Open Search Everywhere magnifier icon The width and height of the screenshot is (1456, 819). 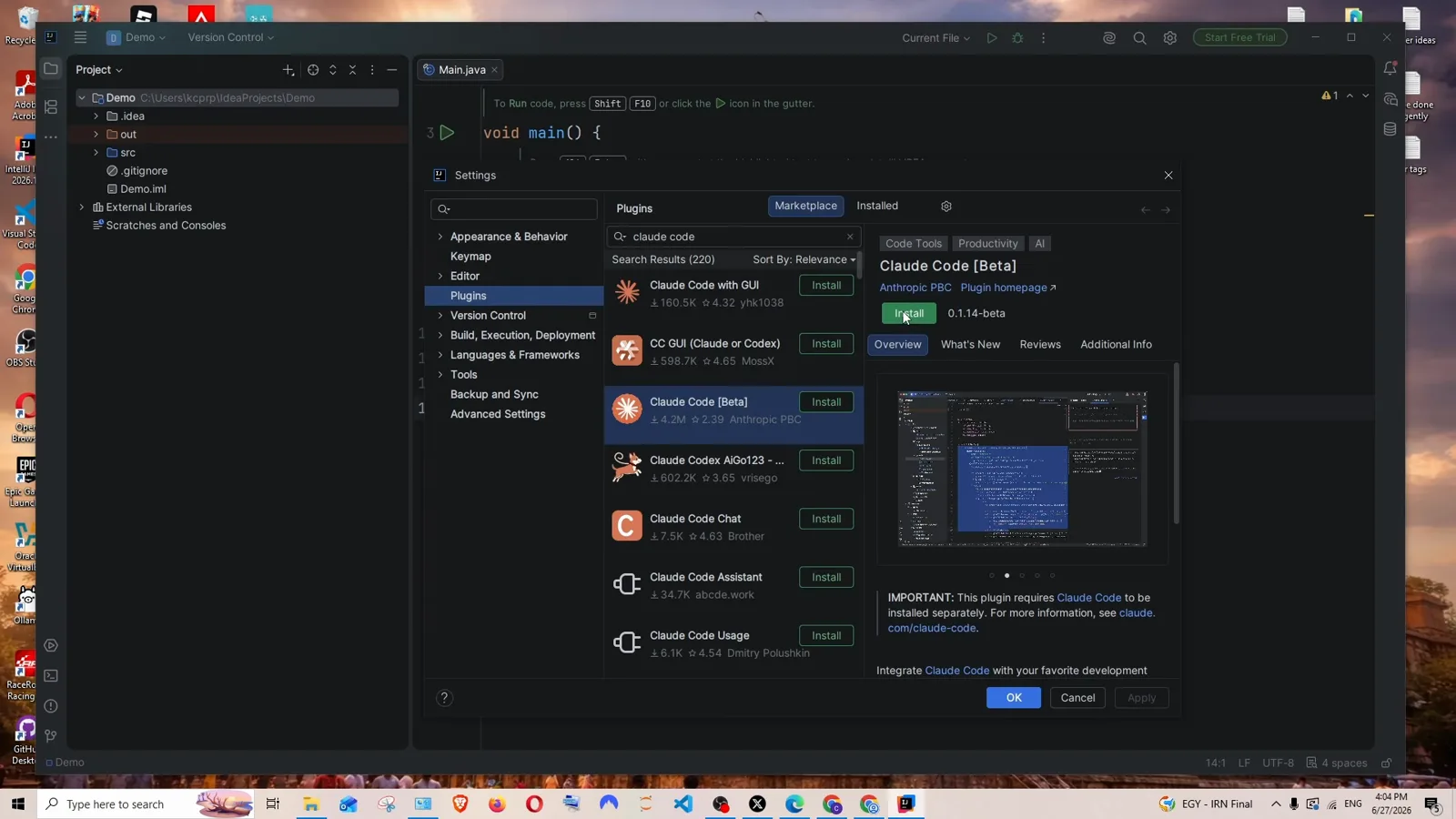(1139, 38)
